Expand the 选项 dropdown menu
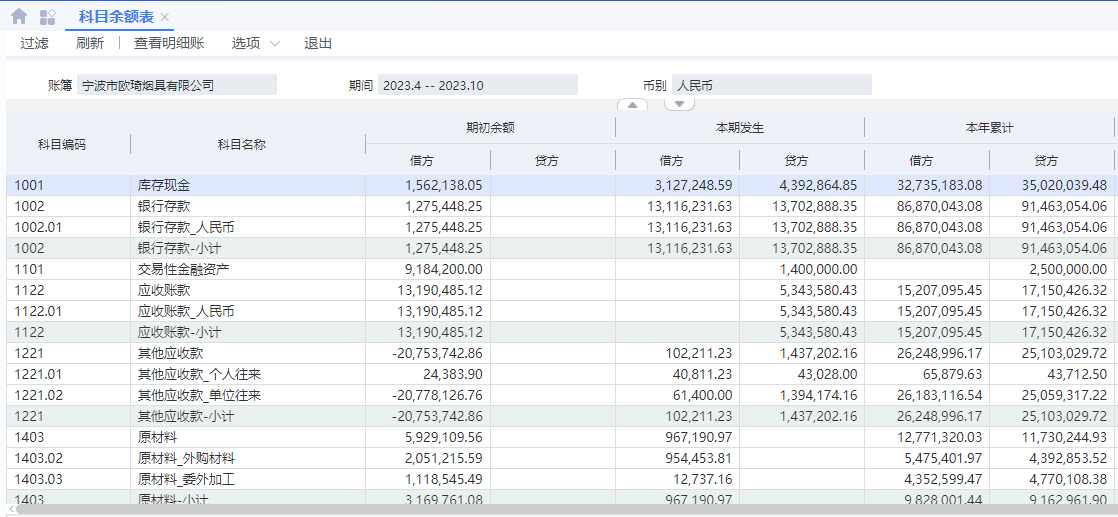The height and width of the screenshot is (517, 1118). pyautogui.click(x=255, y=43)
